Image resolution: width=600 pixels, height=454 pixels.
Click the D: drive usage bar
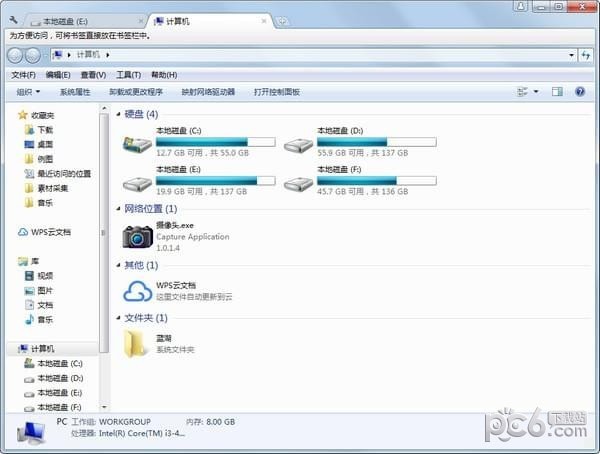[x=377, y=142]
